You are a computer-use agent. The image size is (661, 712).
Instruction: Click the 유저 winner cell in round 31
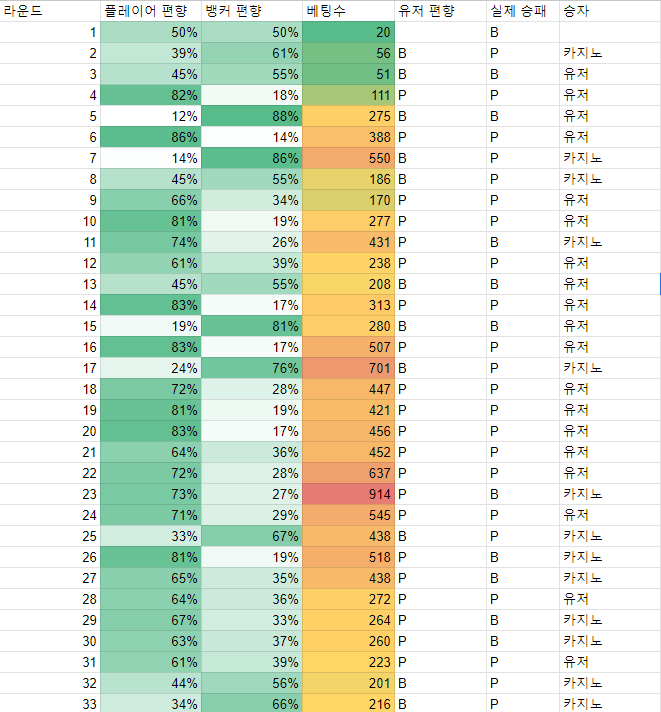pyautogui.click(x=610, y=662)
